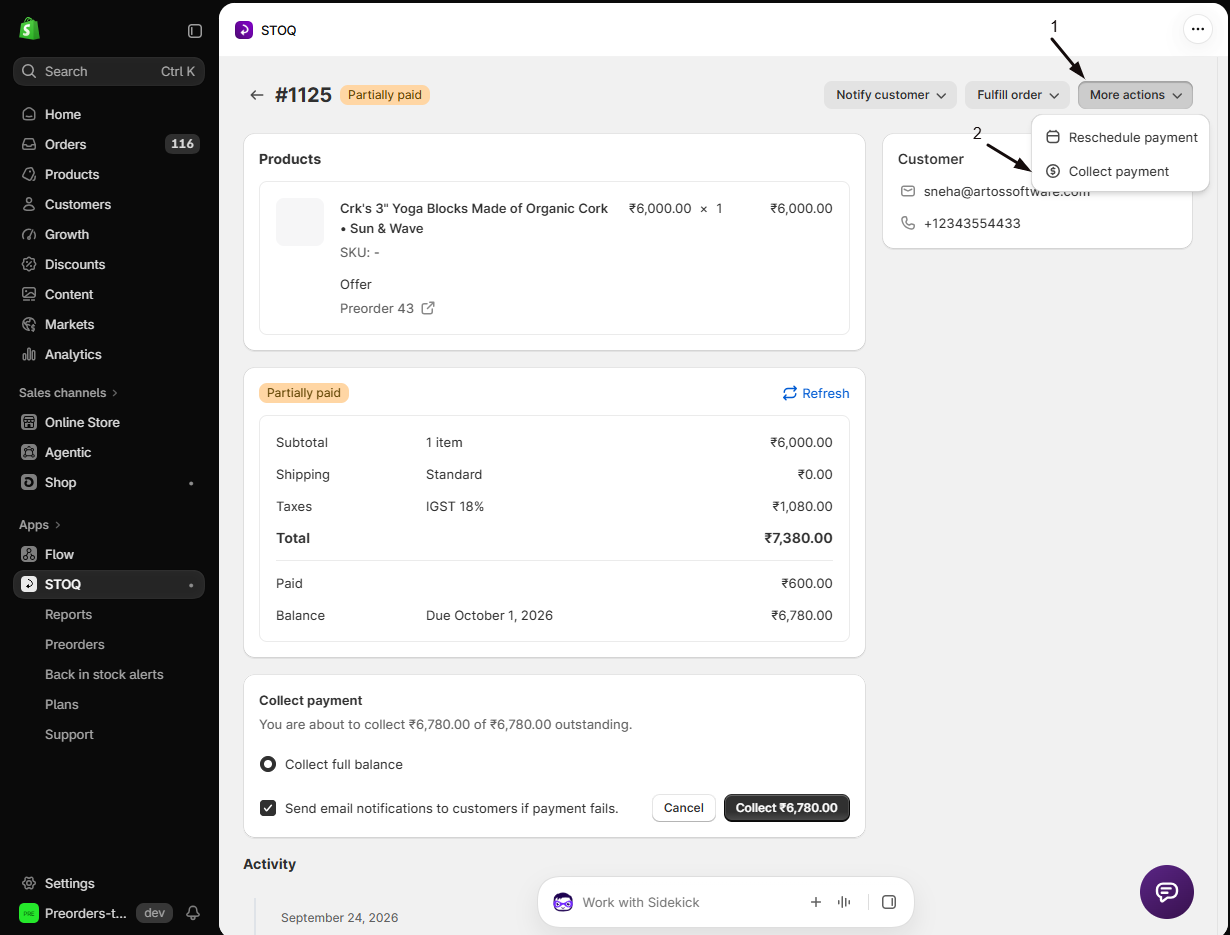The width and height of the screenshot is (1230, 935).
Task: Click the Settings gear icon
Action: point(29,883)
